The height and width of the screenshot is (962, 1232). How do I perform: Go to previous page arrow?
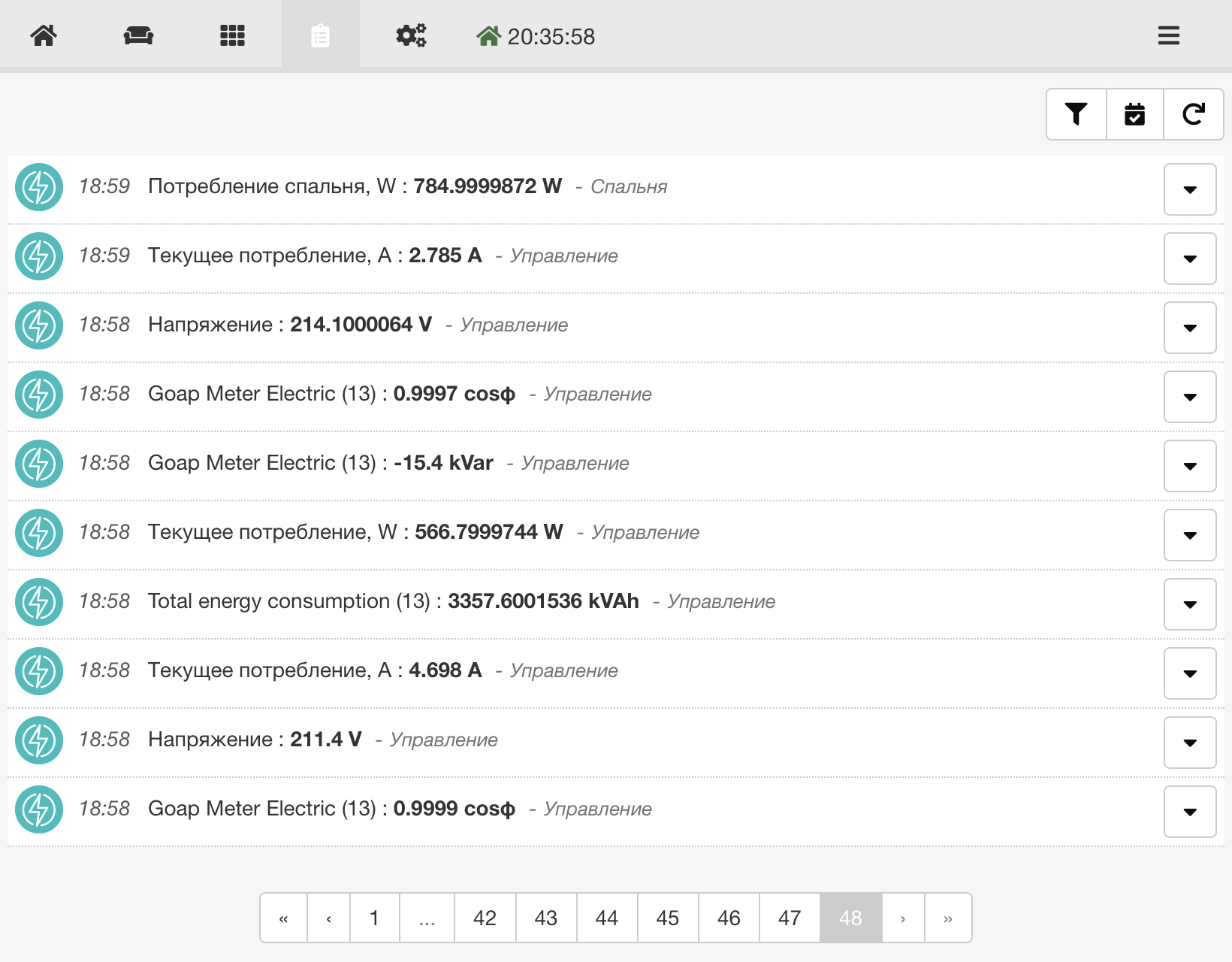(328, 918)
